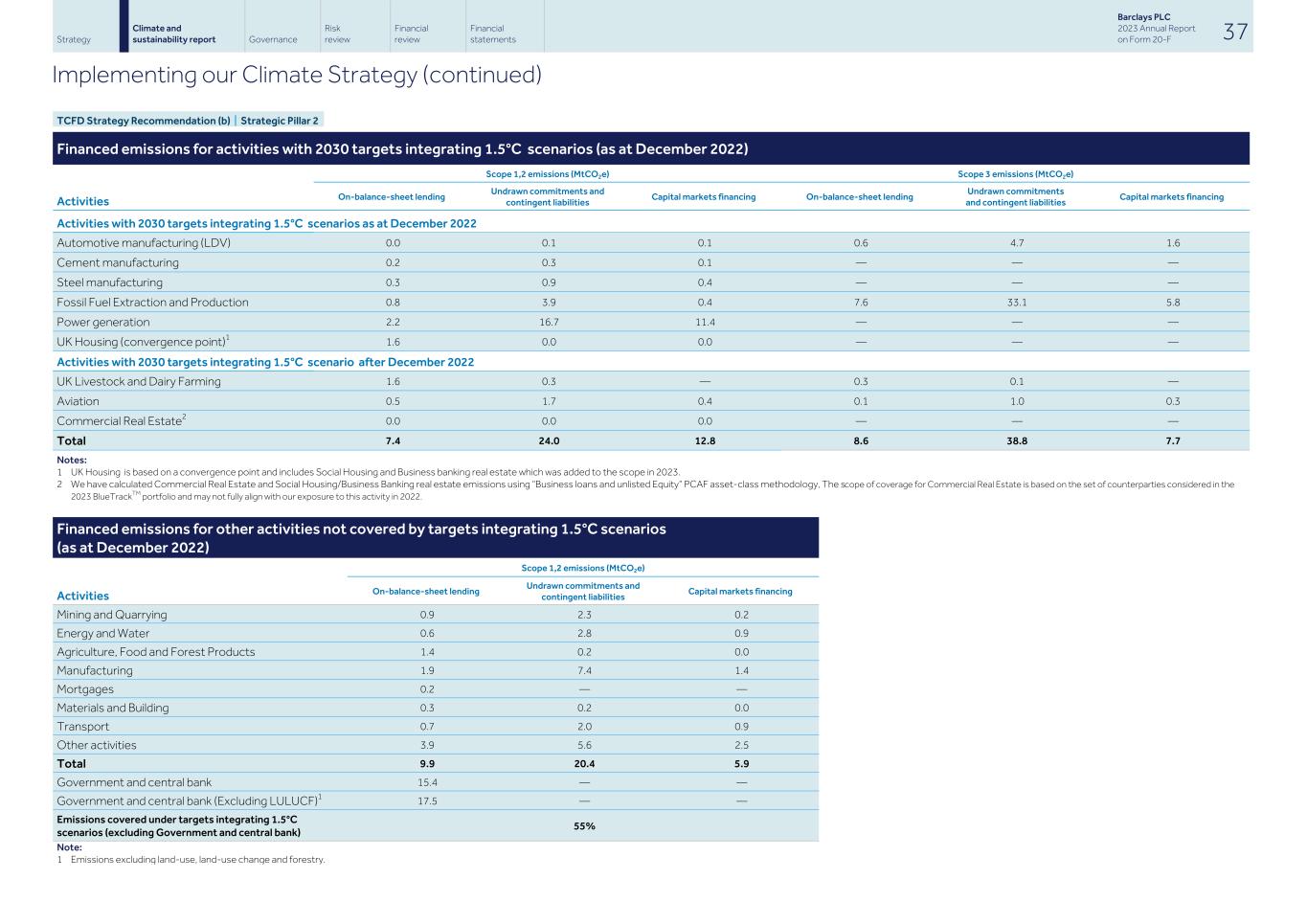The image size is (1307, 924).
Task: Select the Climate and sustainability report tab
Action: point(172,34)
